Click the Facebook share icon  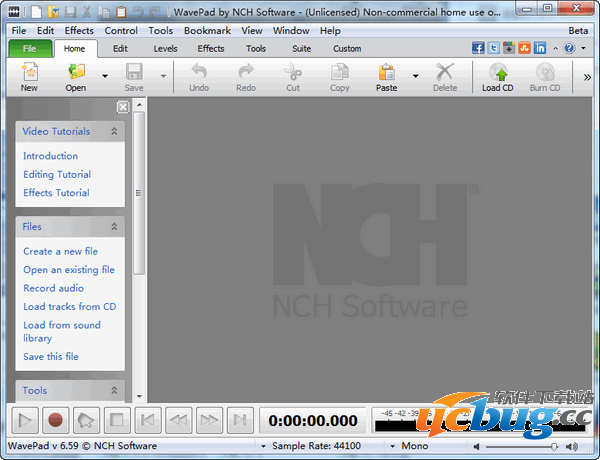coord(478,48)
